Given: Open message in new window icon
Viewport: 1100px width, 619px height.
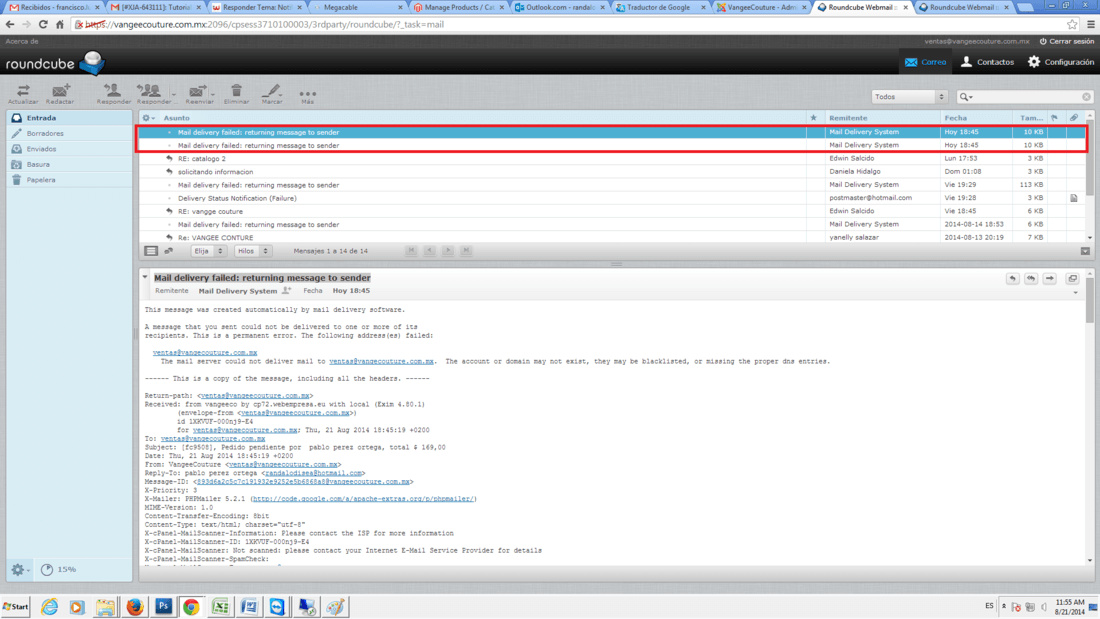Looking at the screenshot, I should click(1072, 279).
